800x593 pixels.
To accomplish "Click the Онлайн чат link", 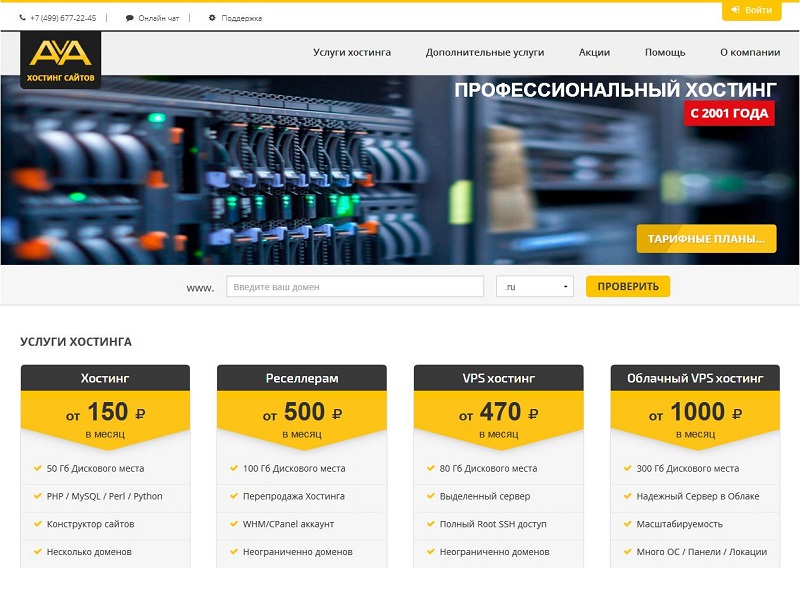I will coord(159,18).
